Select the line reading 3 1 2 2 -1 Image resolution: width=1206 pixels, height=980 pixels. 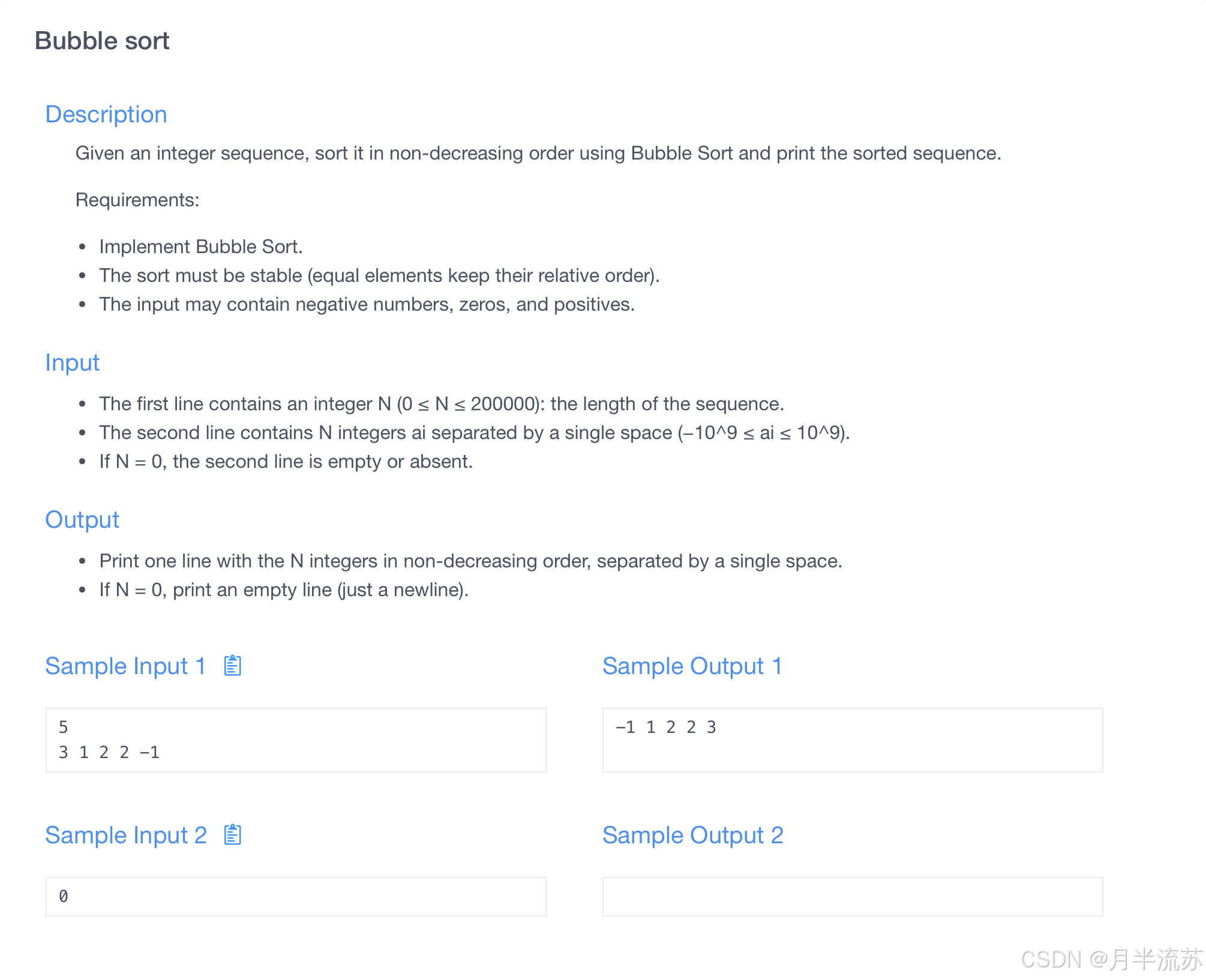coord(109,753)
